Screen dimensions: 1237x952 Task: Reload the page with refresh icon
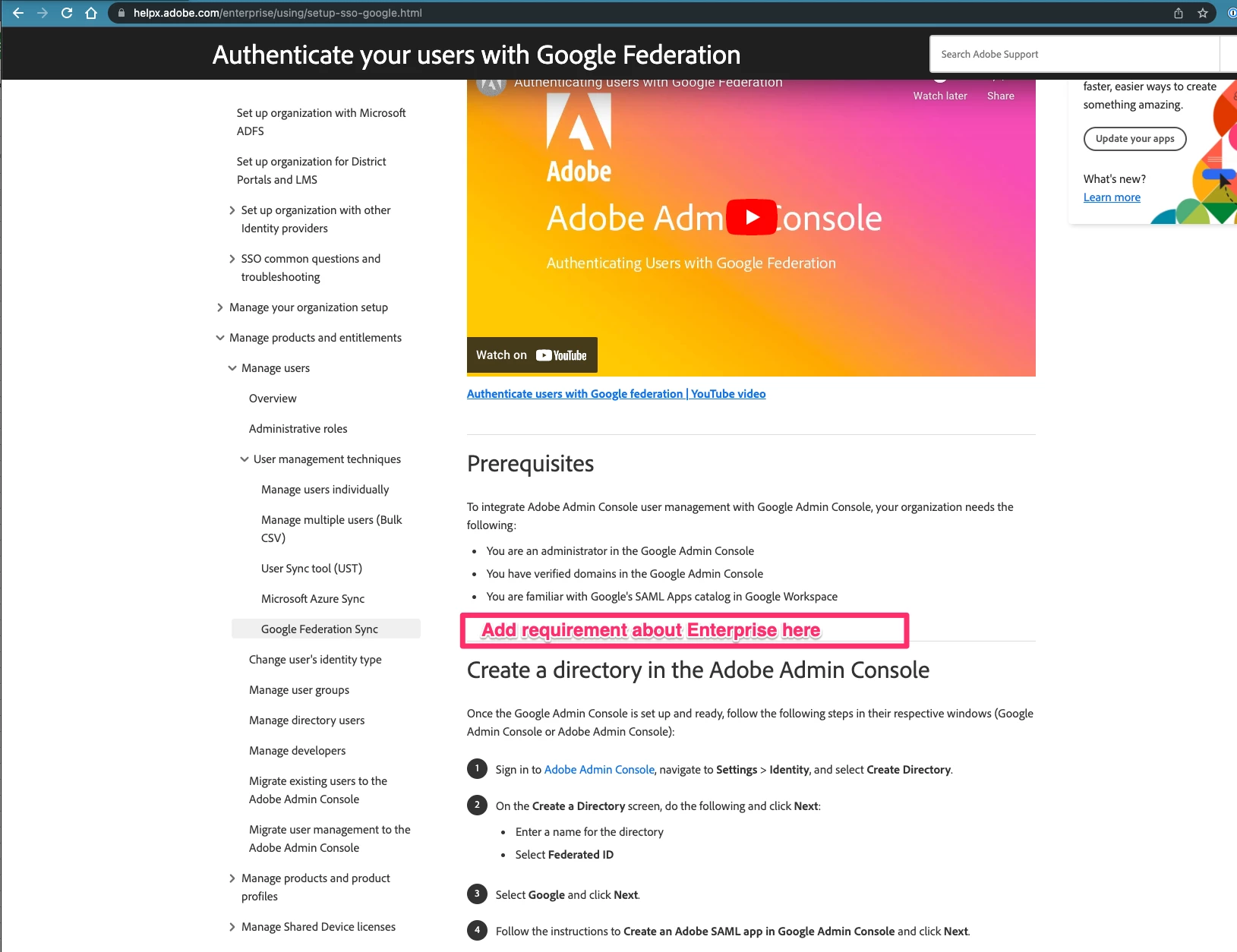[x=67, y=13]
